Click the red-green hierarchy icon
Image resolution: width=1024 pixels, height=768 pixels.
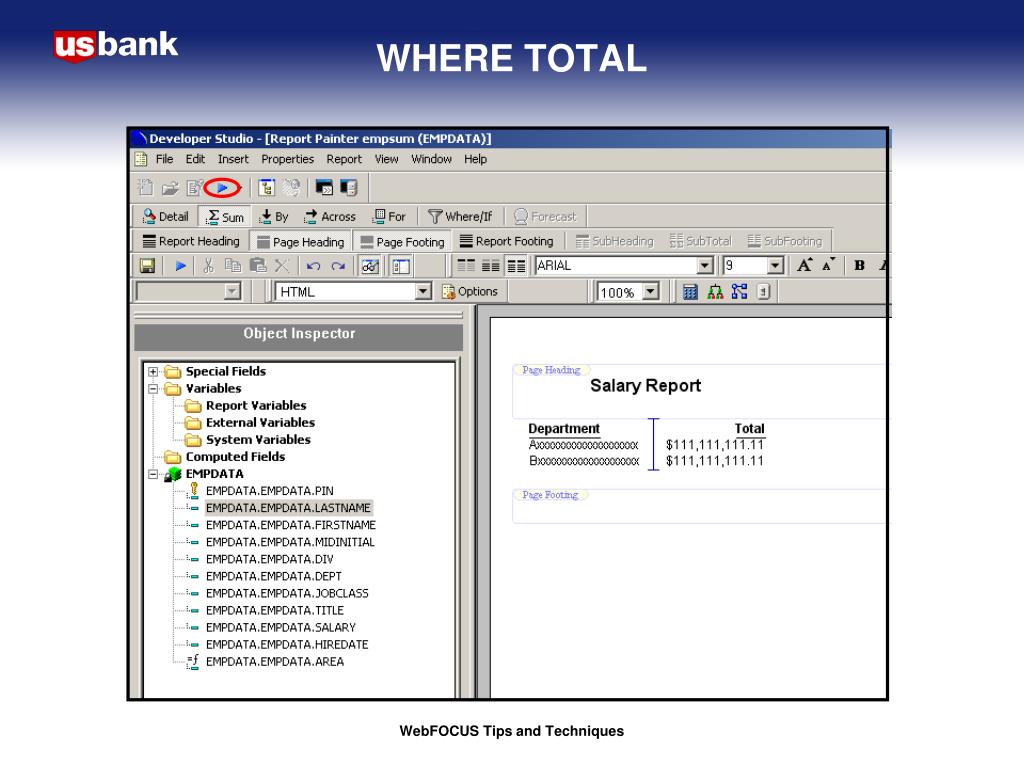[715, 292]
